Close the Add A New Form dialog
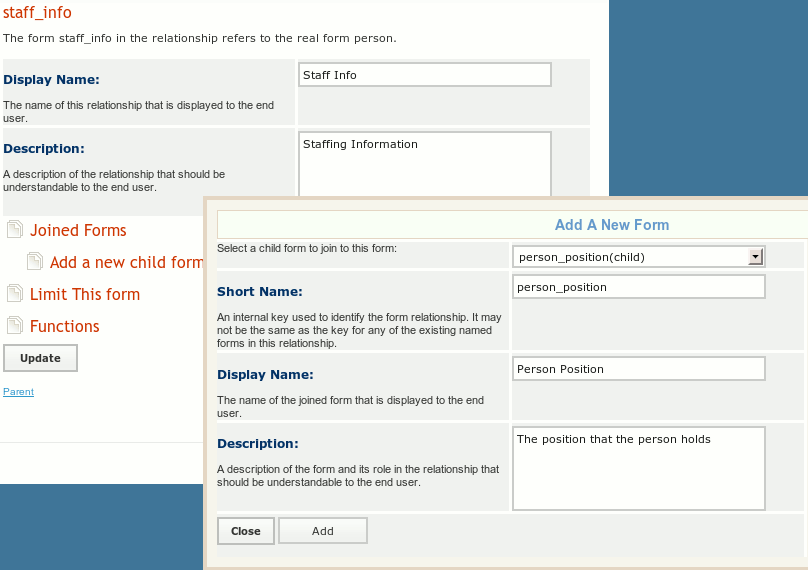Screen dimensions: 808x570 (x=246, y=531)
